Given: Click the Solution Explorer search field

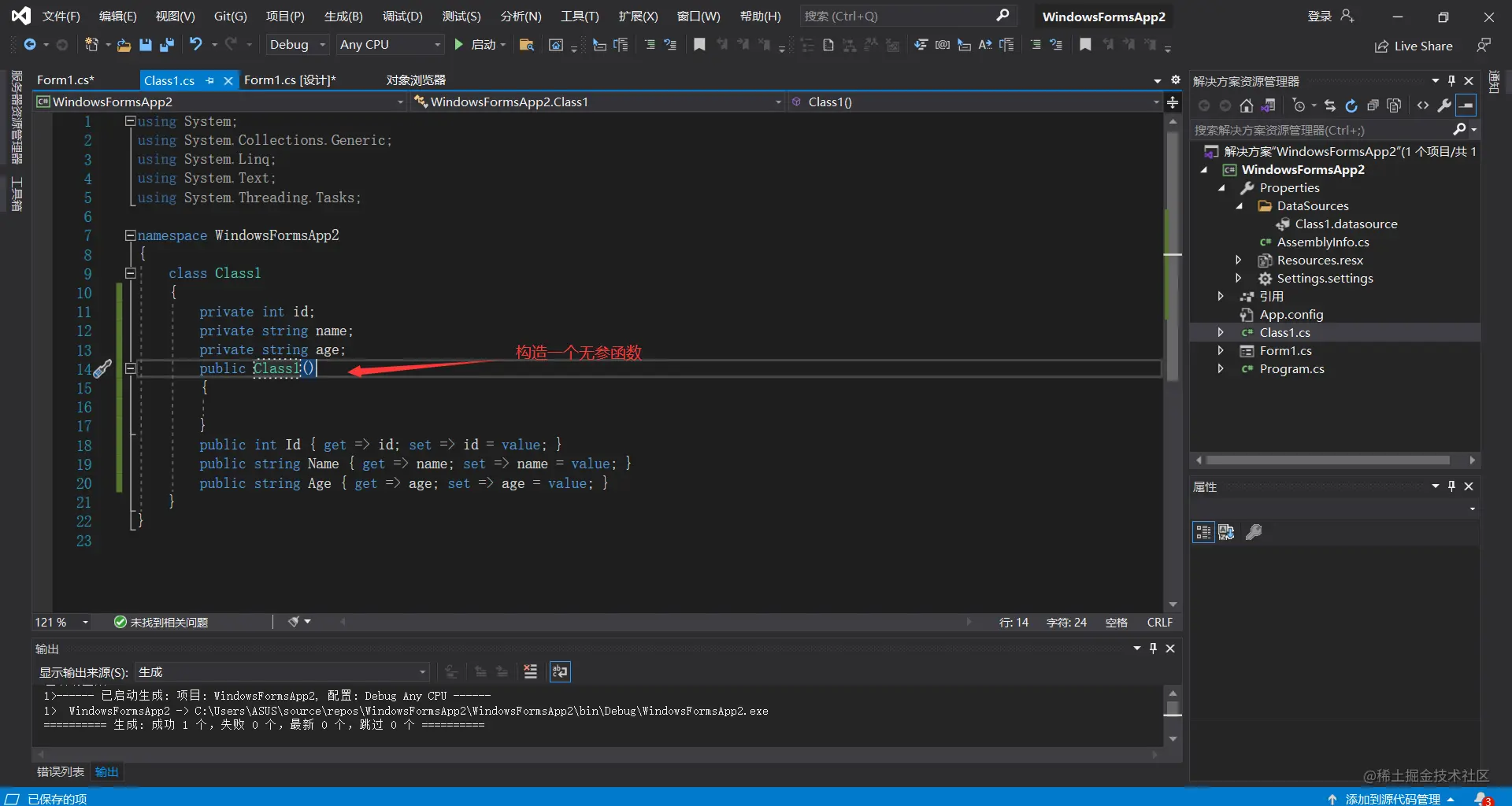Looking at the screenshot, I should pos(1323,130).
